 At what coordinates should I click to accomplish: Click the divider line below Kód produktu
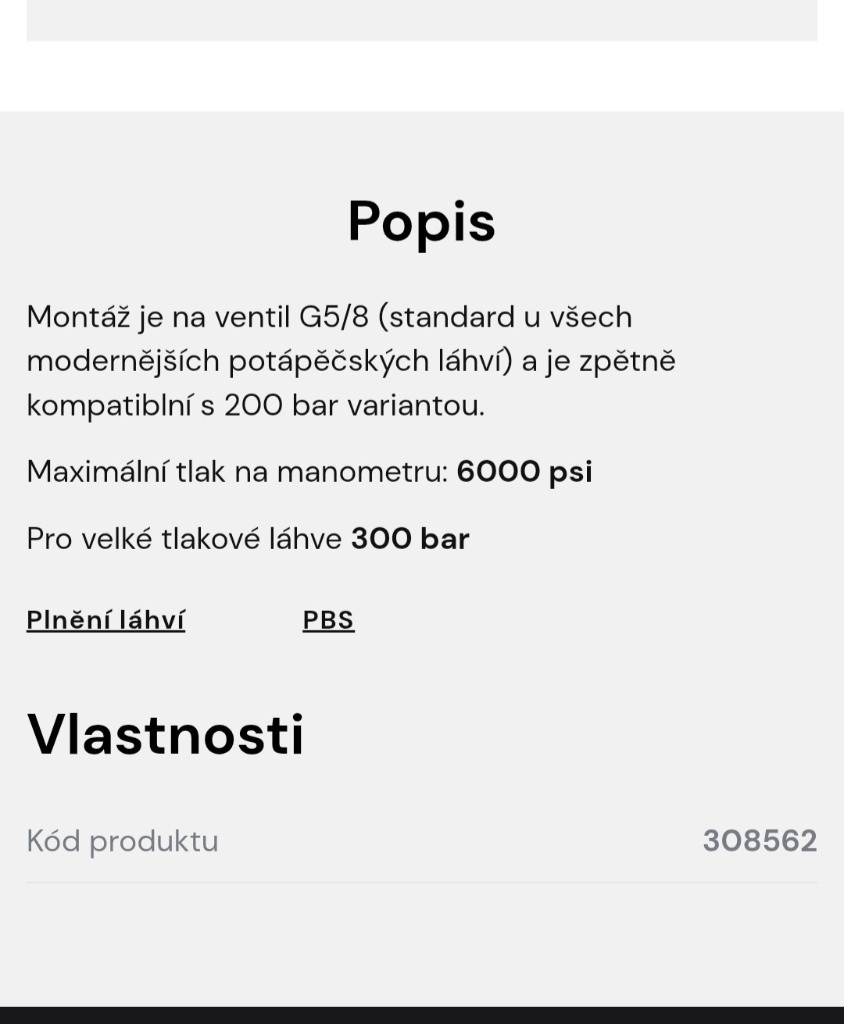pos(422,883)
